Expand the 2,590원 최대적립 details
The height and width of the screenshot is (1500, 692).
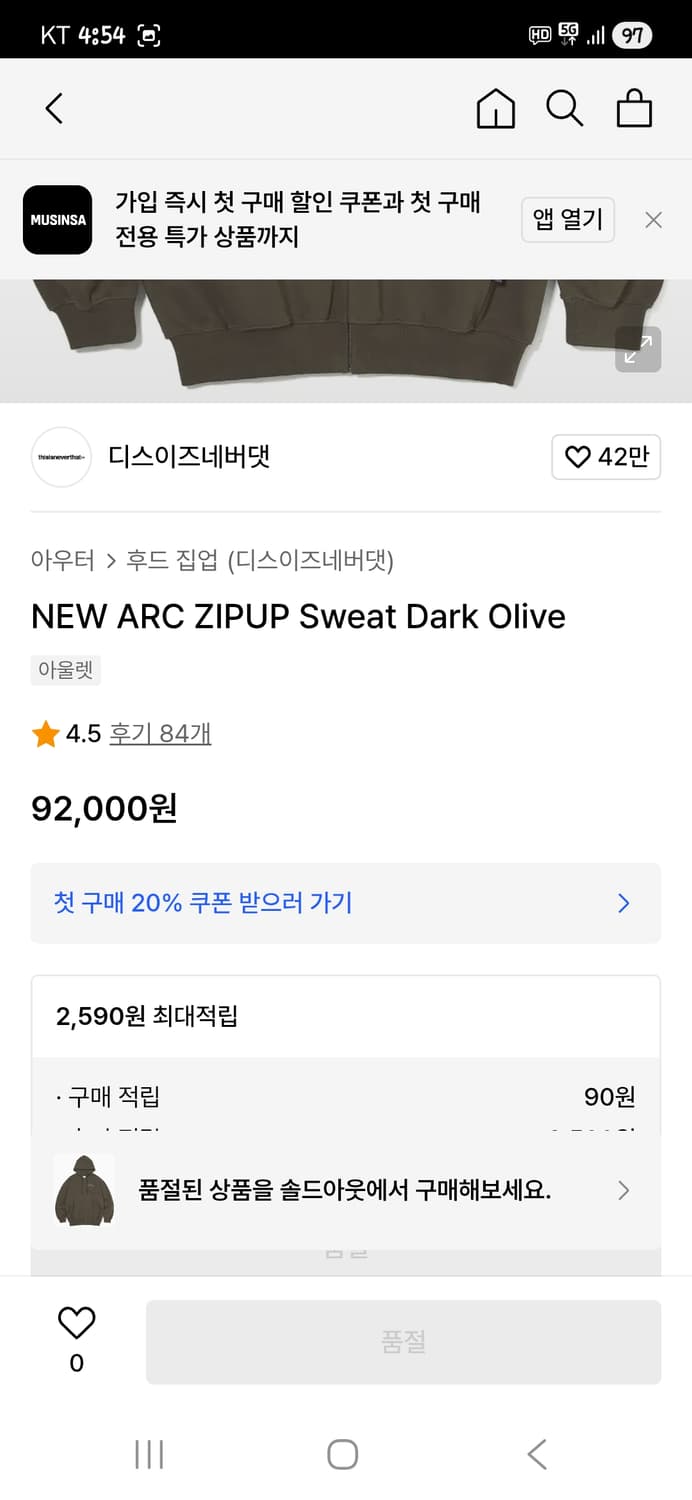[346, 1016]
